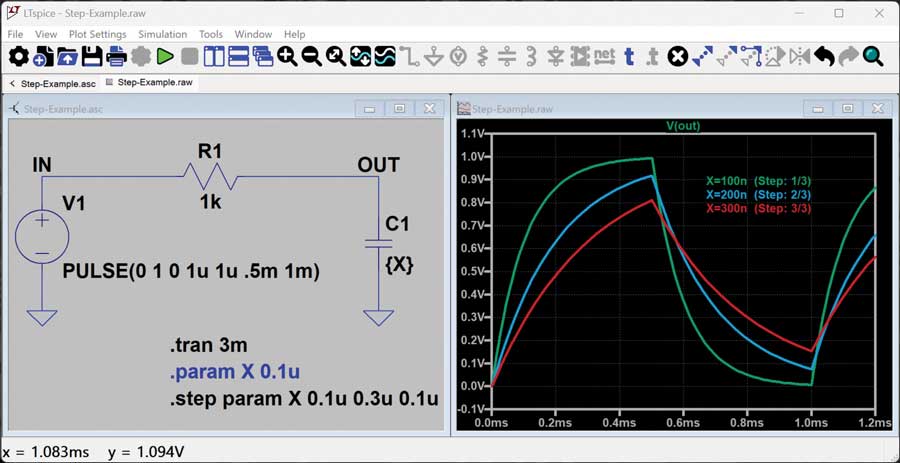Open the Plot Settings menu
The image size is (900, 463).
[x=97, y=34]
